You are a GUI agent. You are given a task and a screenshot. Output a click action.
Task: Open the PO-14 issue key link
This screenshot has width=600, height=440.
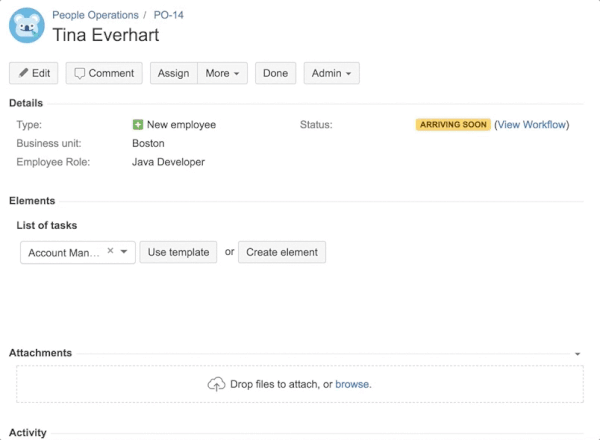point(171,15)
